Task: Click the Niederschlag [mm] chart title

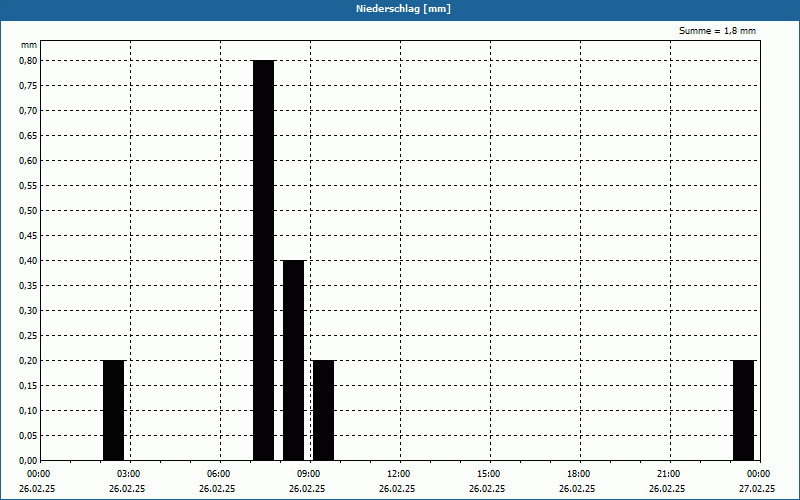Action: click(x=403, y=9)
